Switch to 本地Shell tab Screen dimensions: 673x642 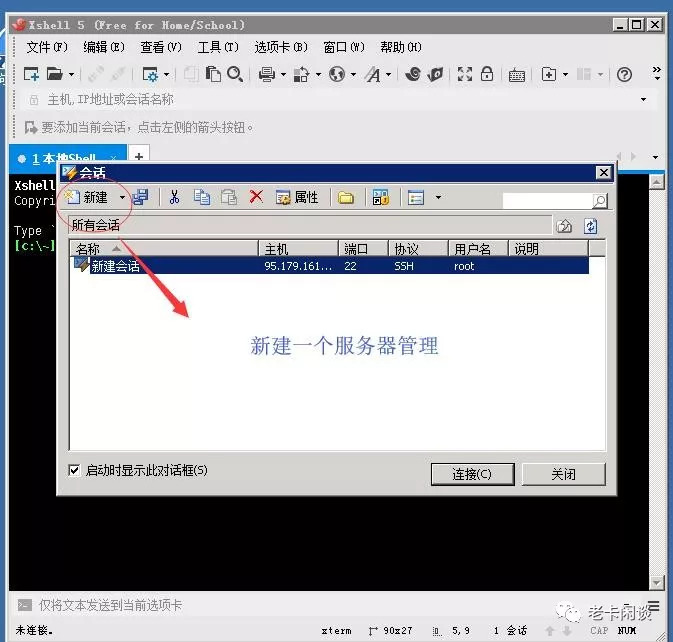(x=67, y=159)
